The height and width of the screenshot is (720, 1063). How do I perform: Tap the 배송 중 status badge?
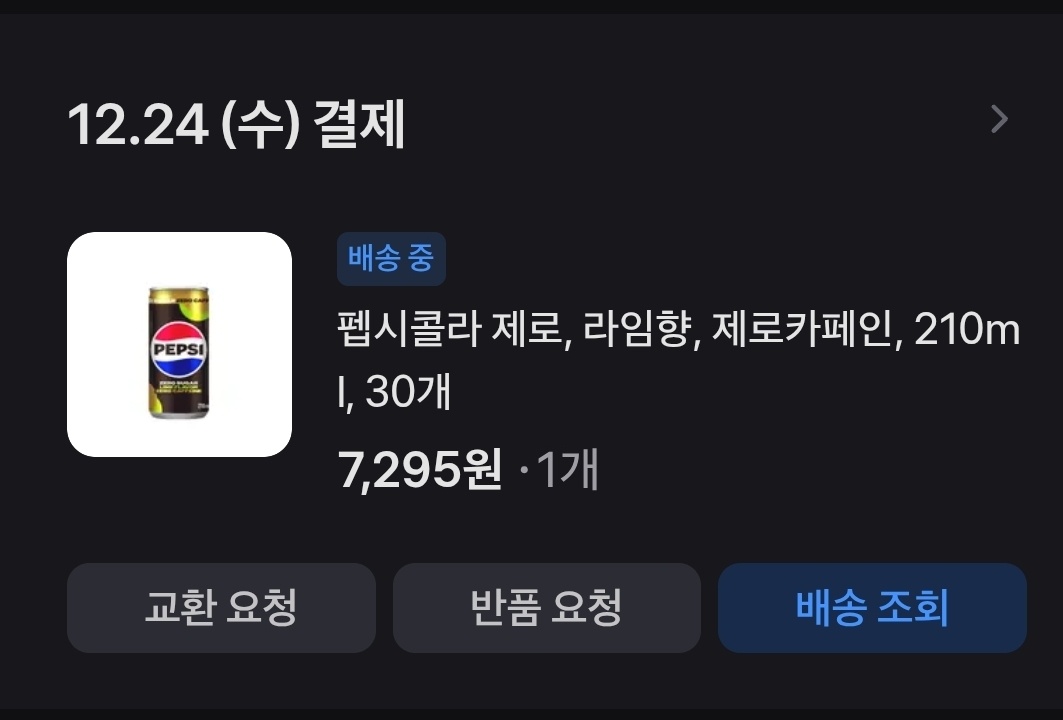tap(391, 258)
